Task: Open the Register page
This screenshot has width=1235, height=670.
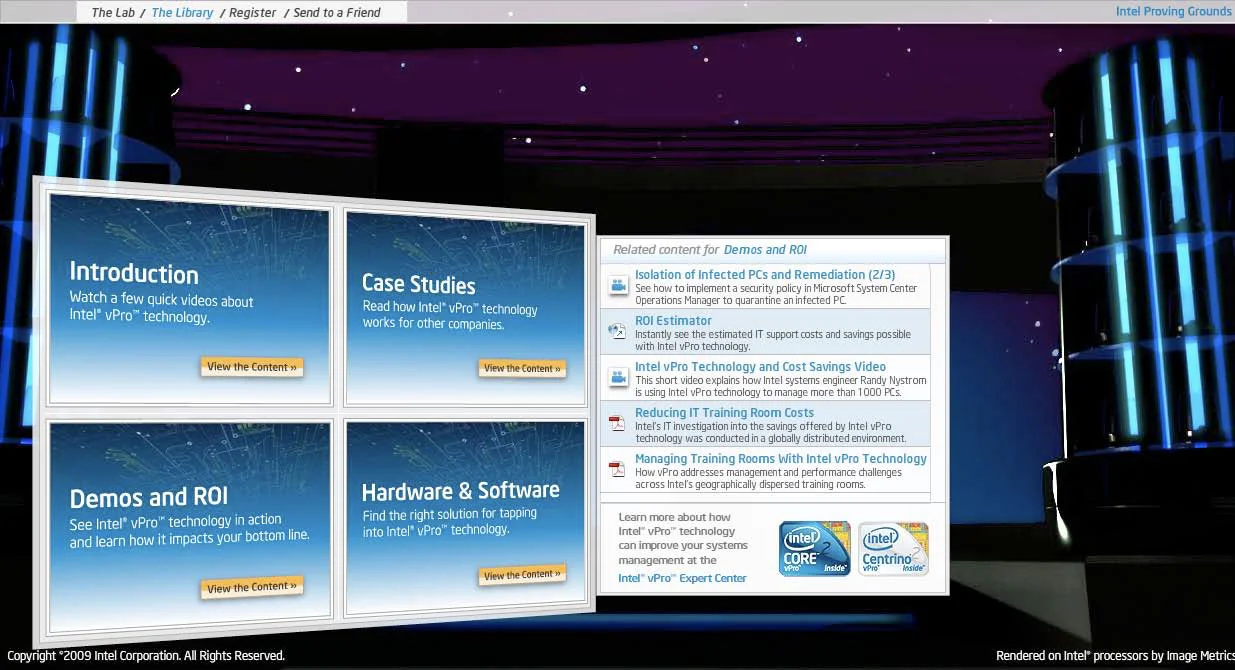Action: tap(252, 12)
